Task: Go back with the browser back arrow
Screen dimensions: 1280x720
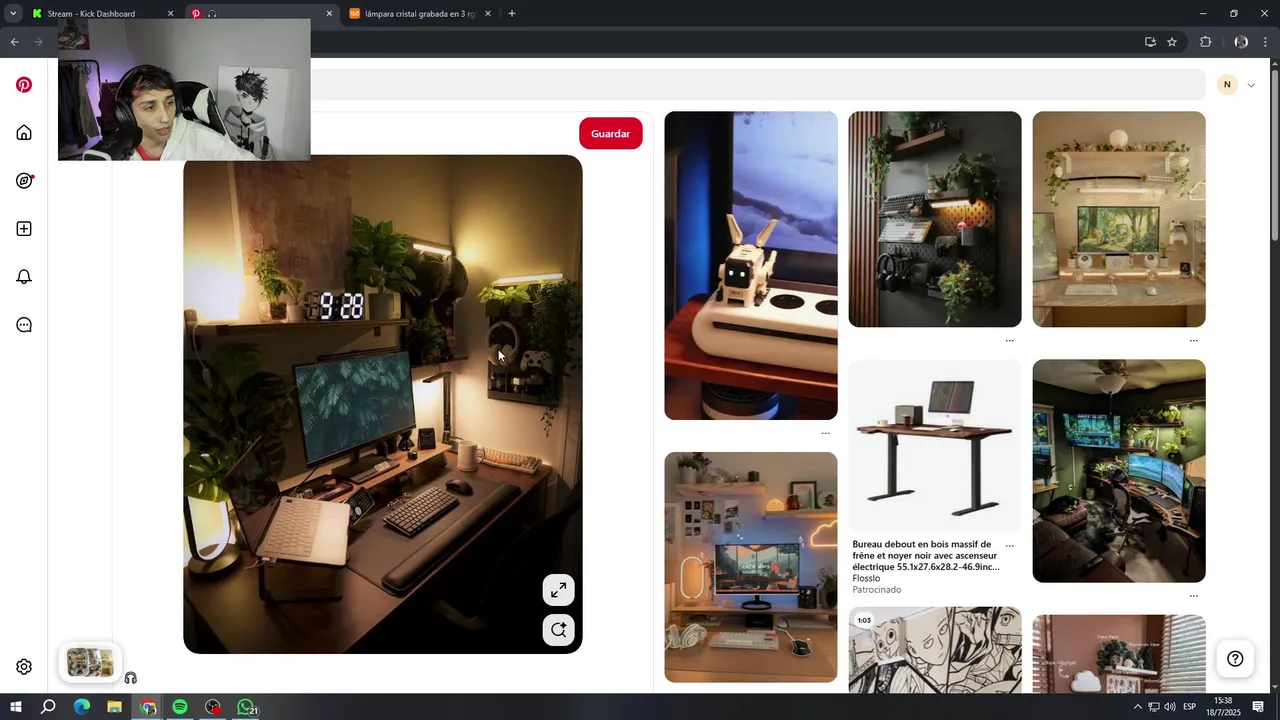Action: (x=14, y=42)
